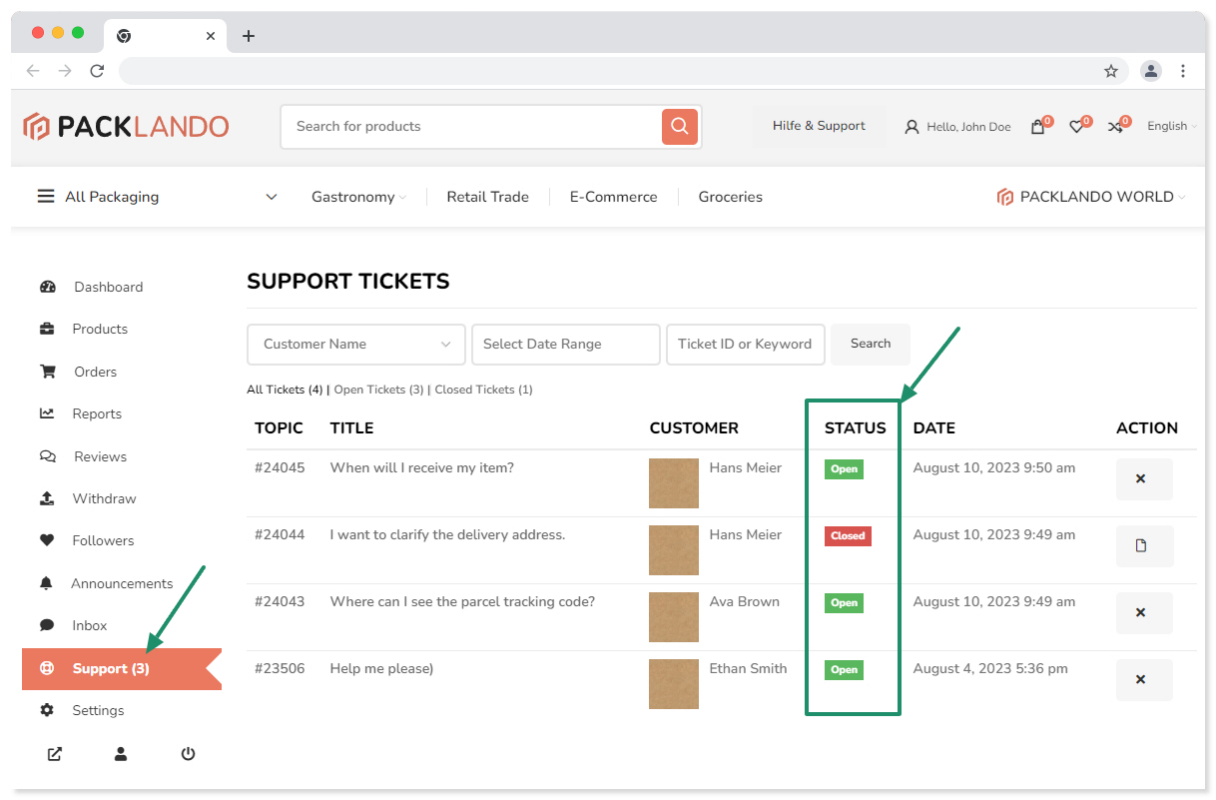Open the browser three-dot menu
The width and height of the screenshot is (1216, 800).
click(x=1183, y=71)
